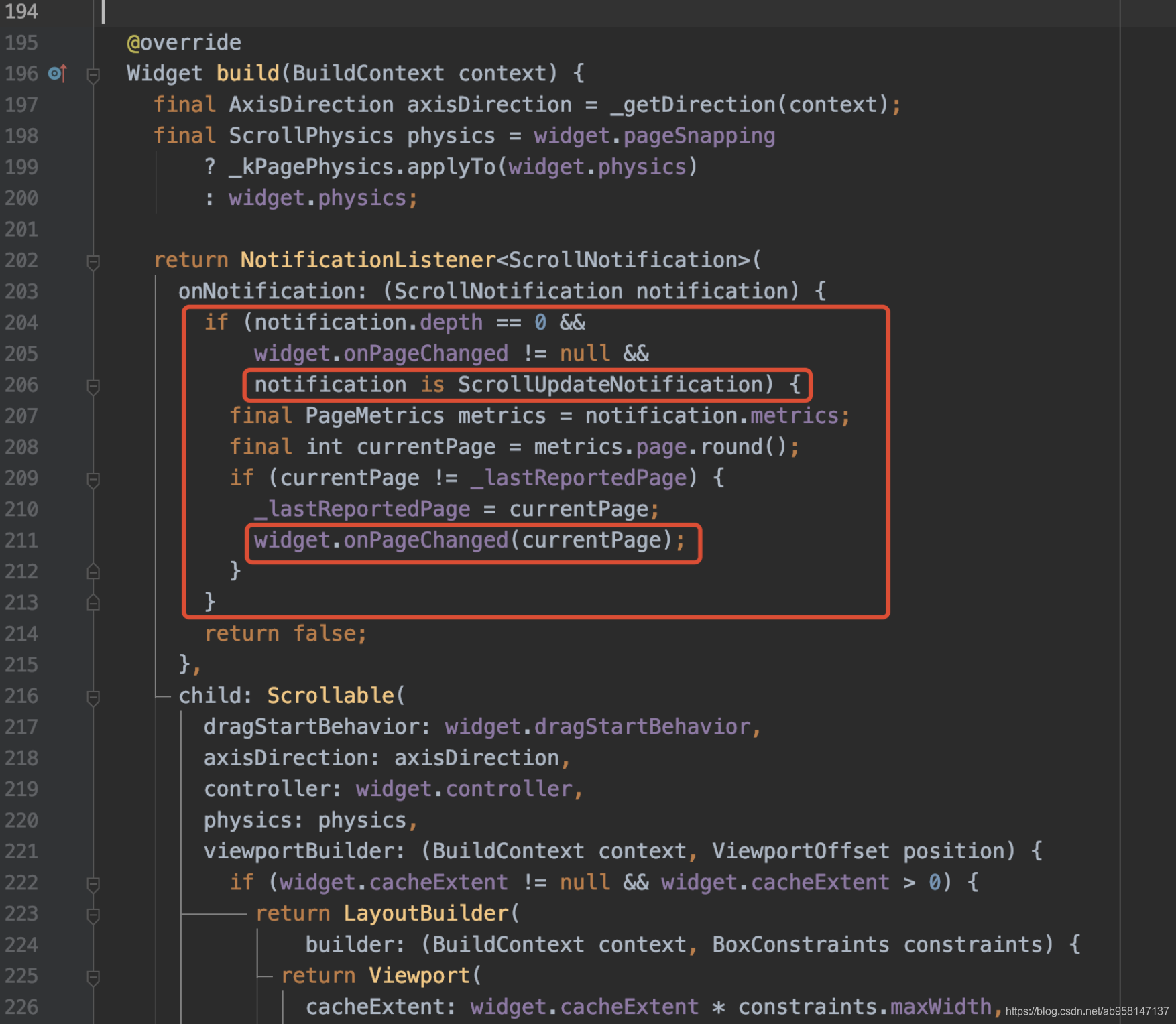This screenshot has height=1024, width=1176.
Task: Click 'return false;' on line 214
Action: (x=286, y=633)
